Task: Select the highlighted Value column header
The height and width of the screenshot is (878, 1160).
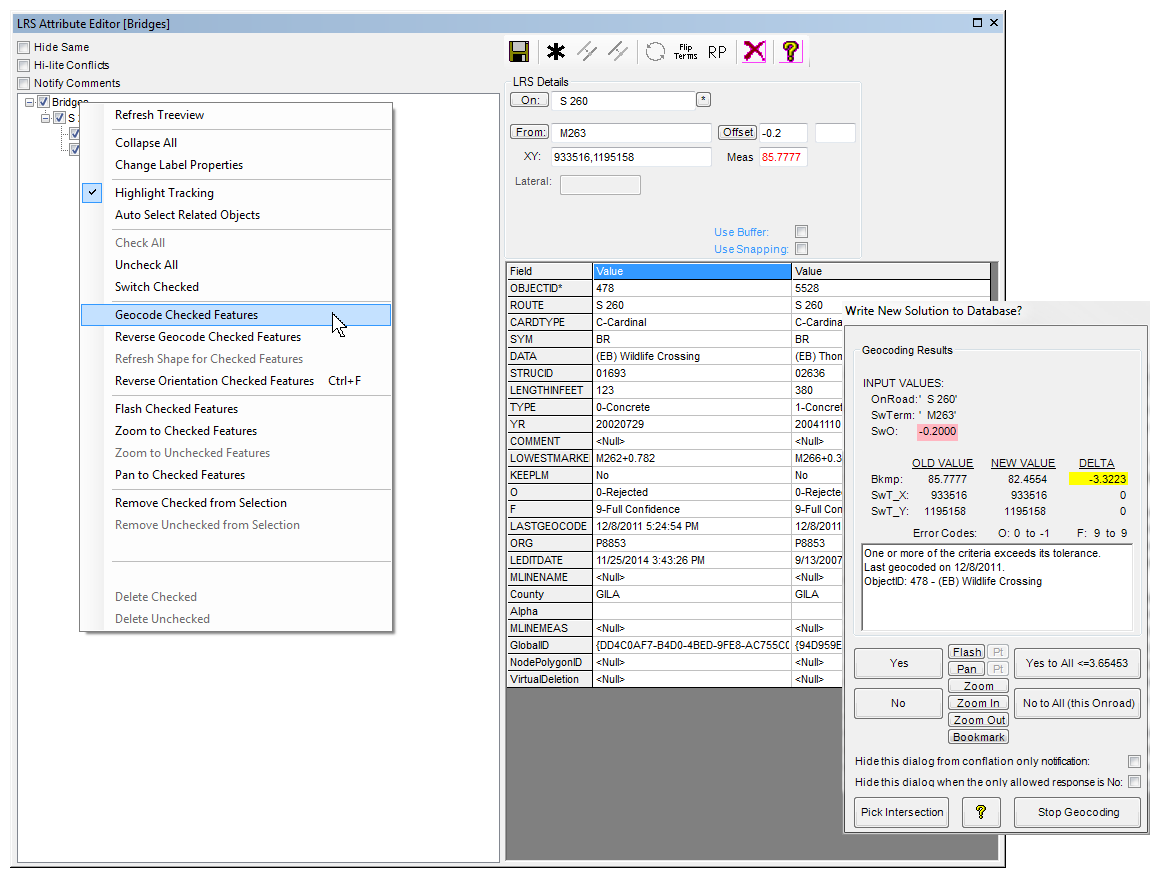Action: (x=692, y=271)
